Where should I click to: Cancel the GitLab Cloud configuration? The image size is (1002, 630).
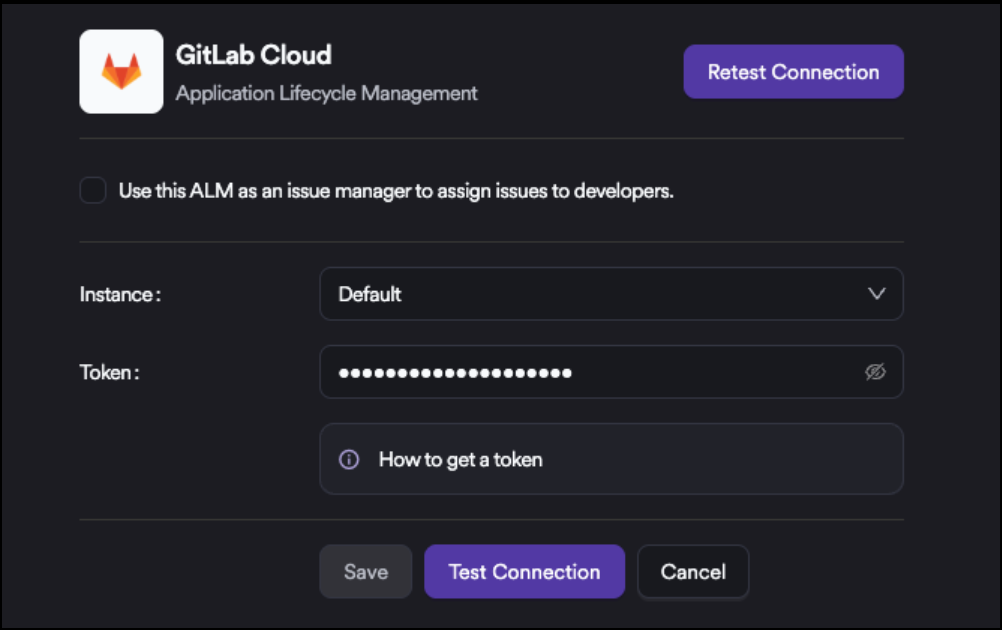692,572
